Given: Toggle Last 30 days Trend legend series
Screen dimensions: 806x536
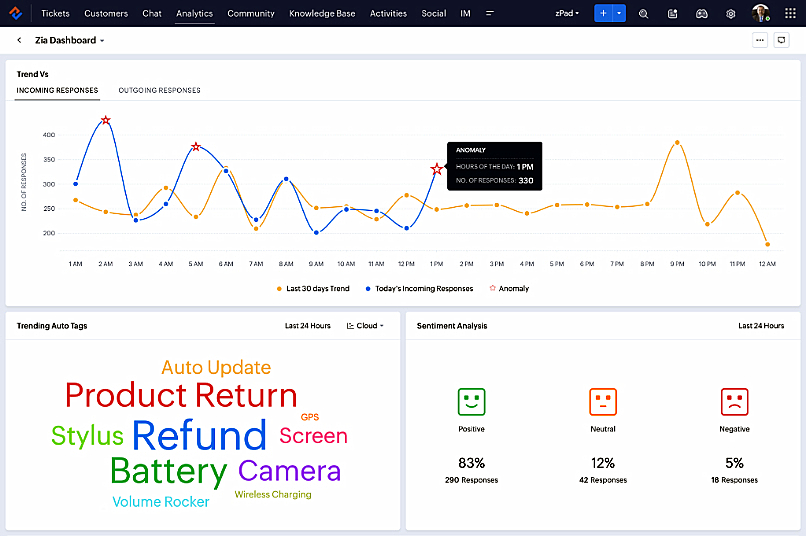Looking at the screenshot, I should (312, 288).
